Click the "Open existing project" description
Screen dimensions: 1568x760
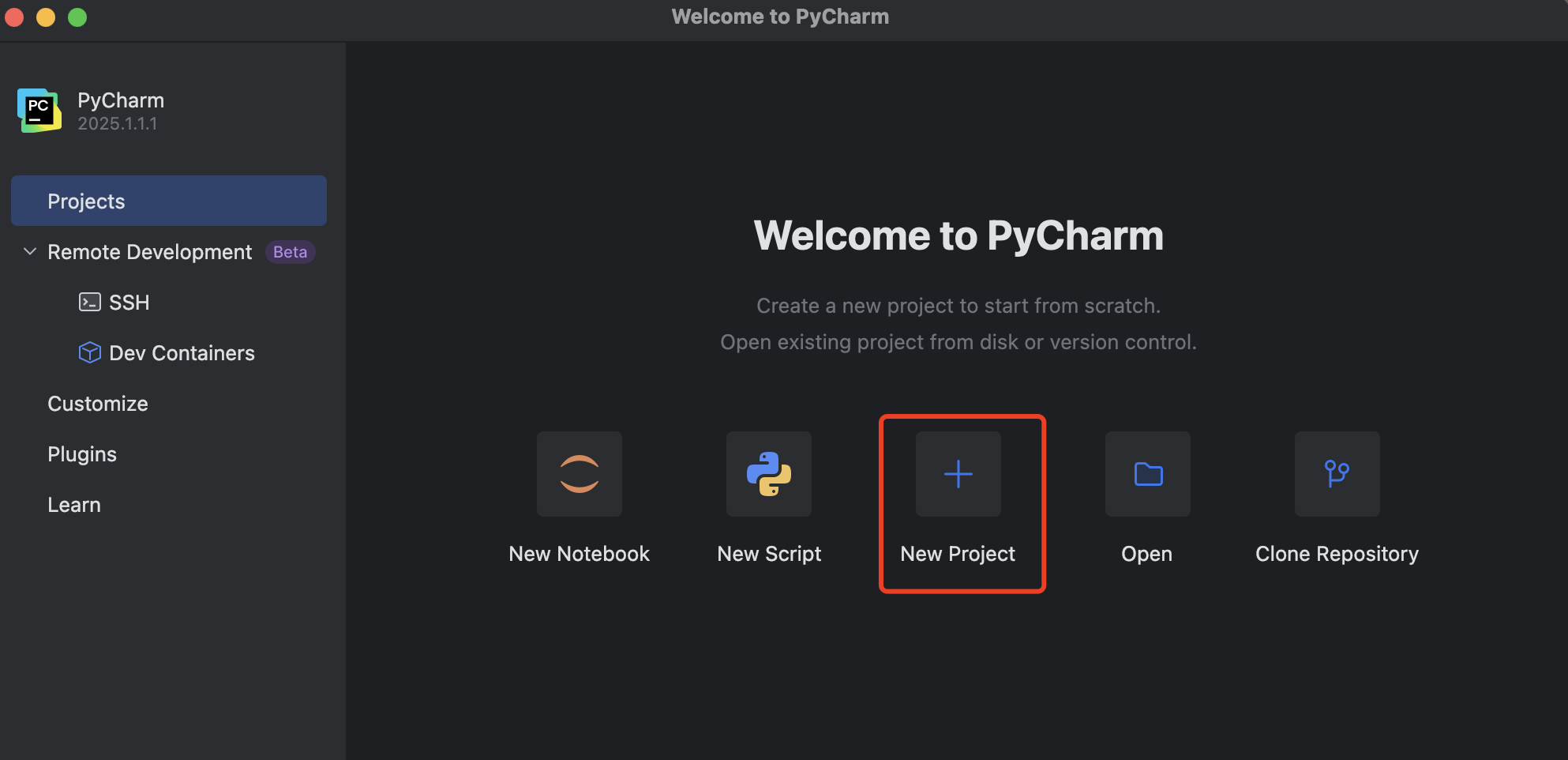click(958, 342)
